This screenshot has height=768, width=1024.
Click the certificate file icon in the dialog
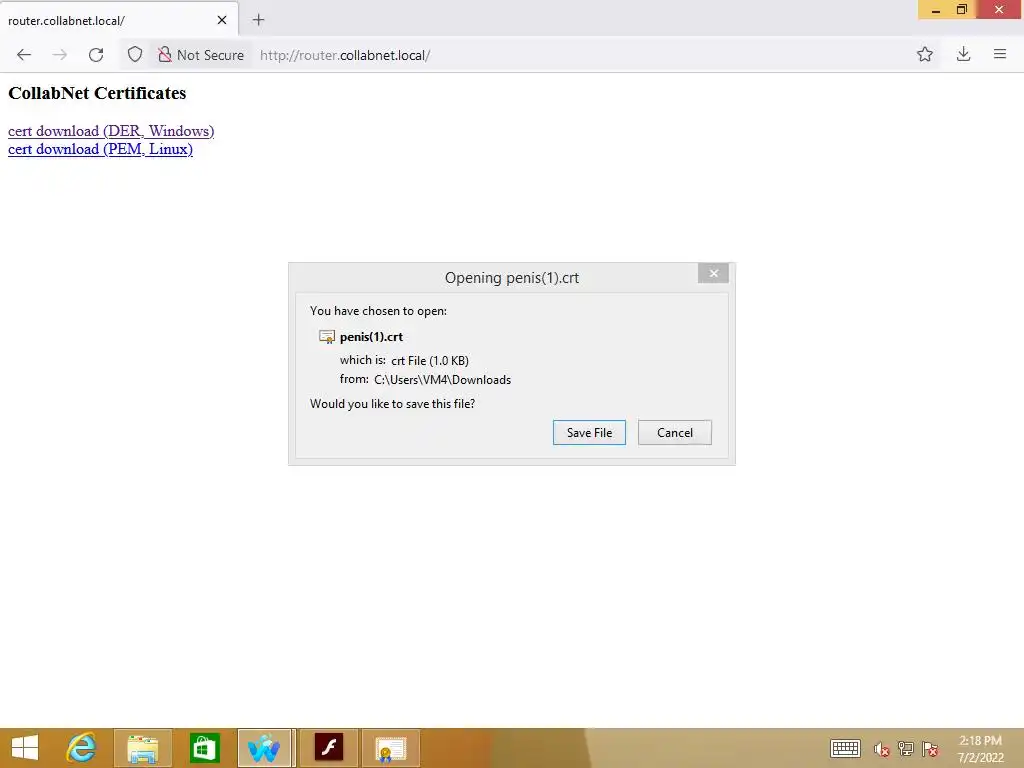pyautogui.click(x=327, y=337)
